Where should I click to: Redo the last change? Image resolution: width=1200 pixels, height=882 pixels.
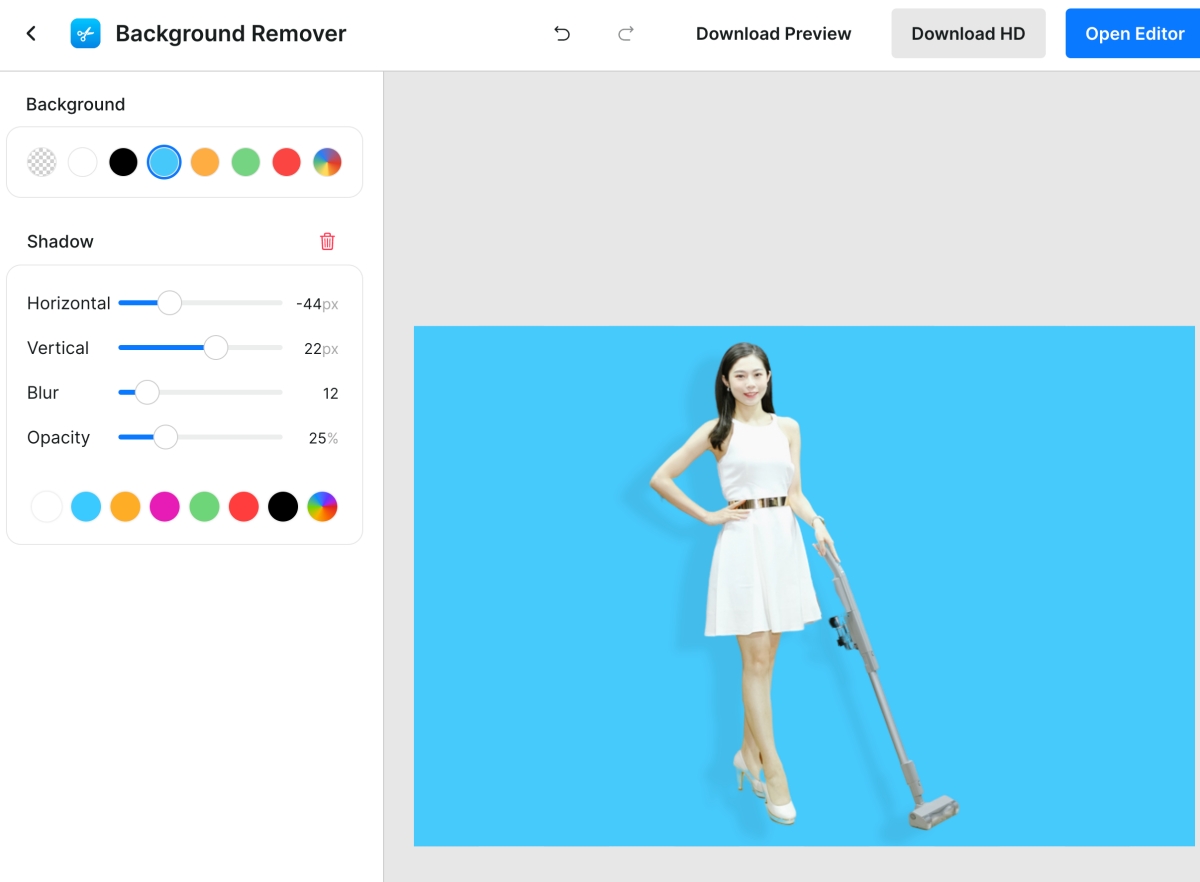click(x=626, y=34)
